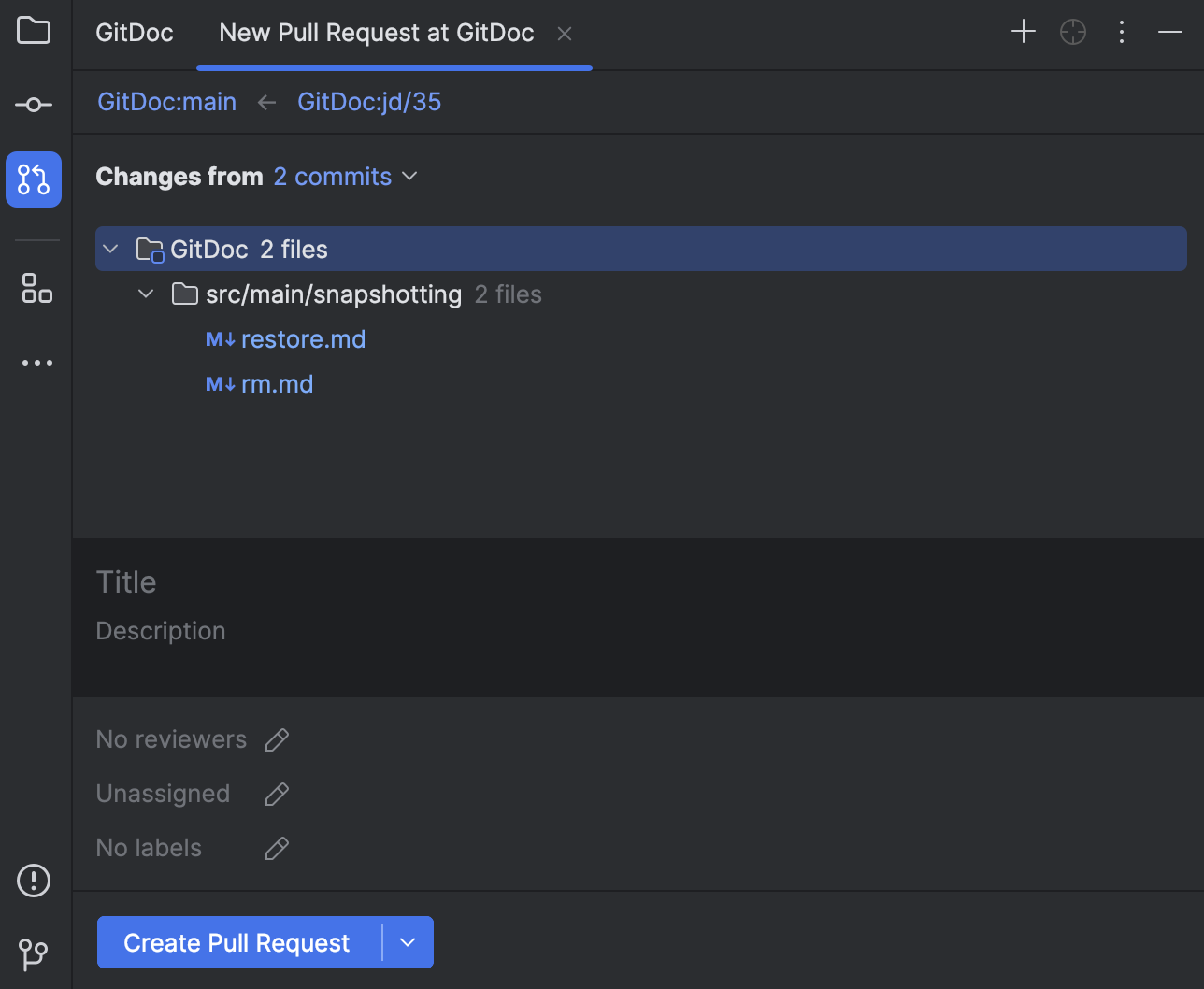
Task: Collapse the src/main/snapshotting folder
Action: pos(146,294)
